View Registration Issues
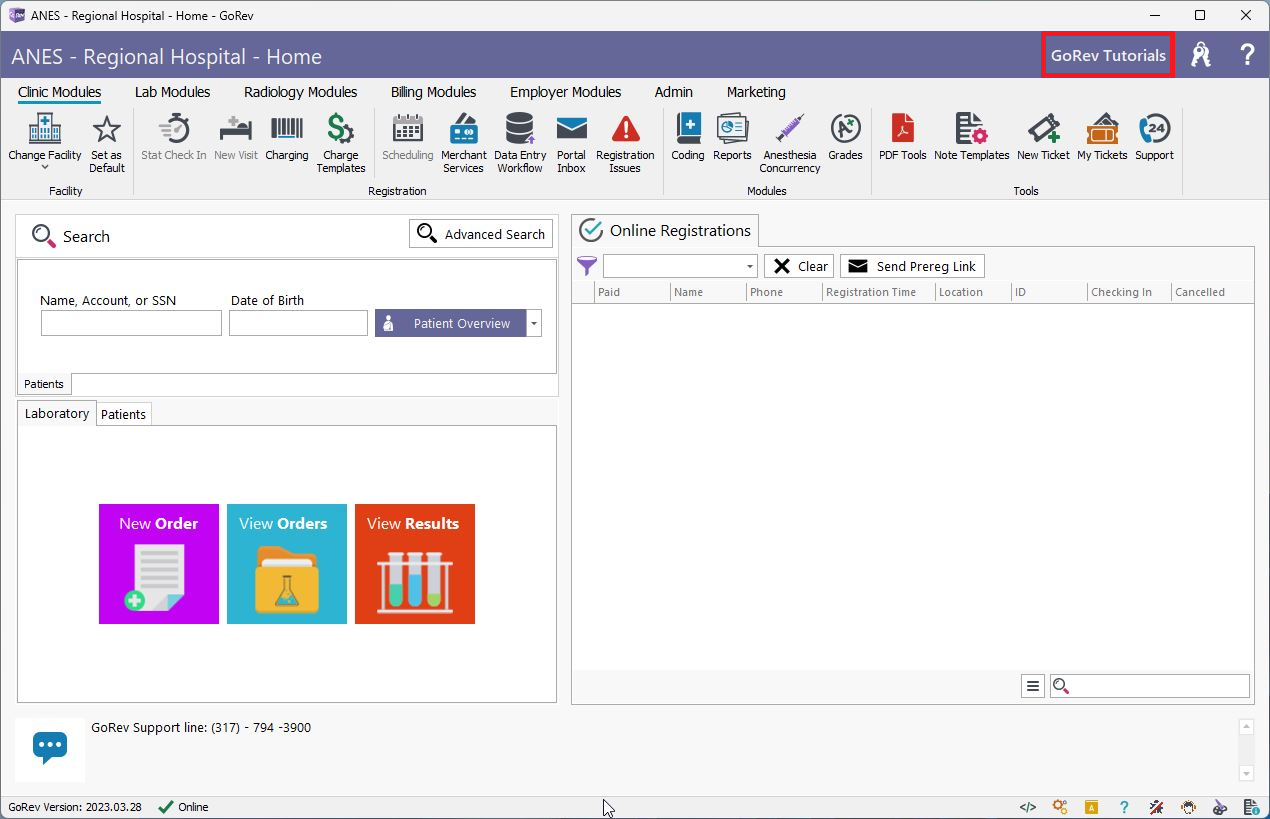 tap(625, 143)
